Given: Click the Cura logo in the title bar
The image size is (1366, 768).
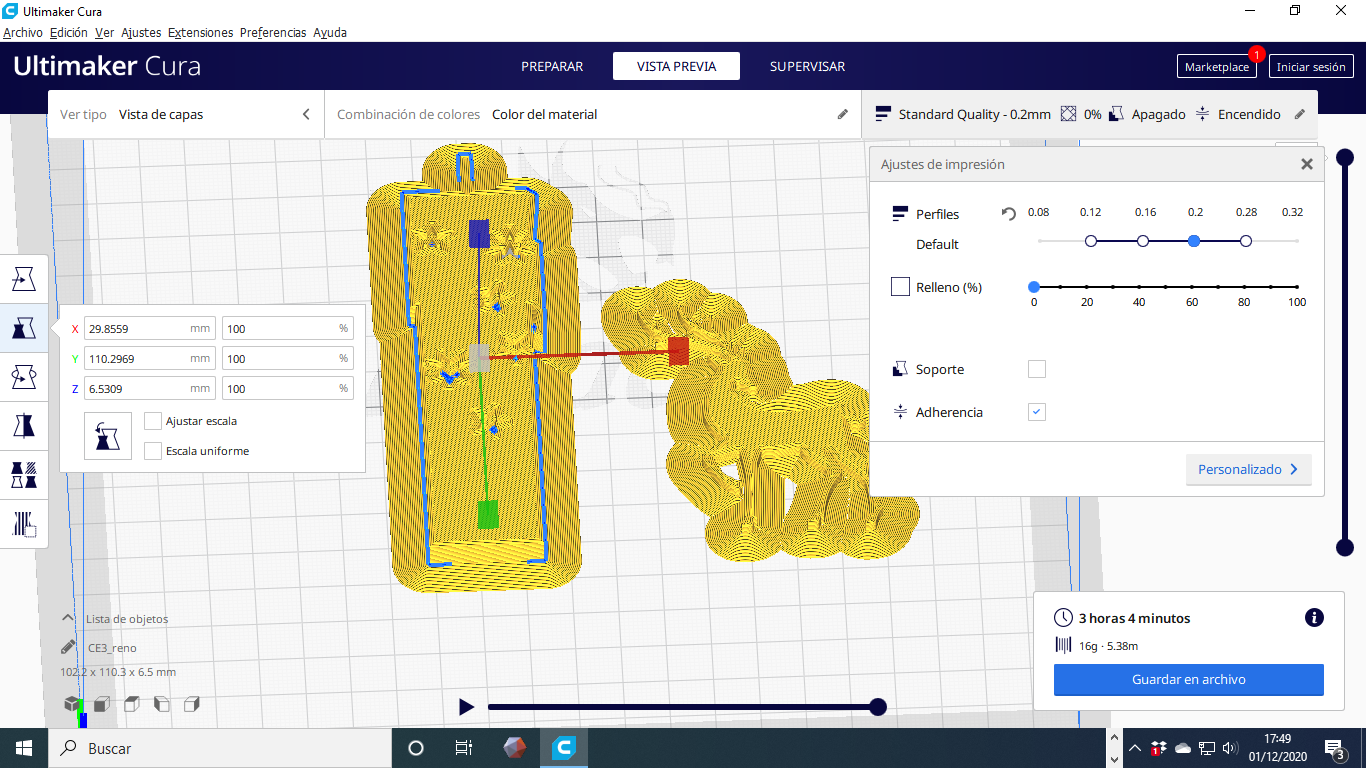Looking at the screenshot, I should (x=11, y=11).
